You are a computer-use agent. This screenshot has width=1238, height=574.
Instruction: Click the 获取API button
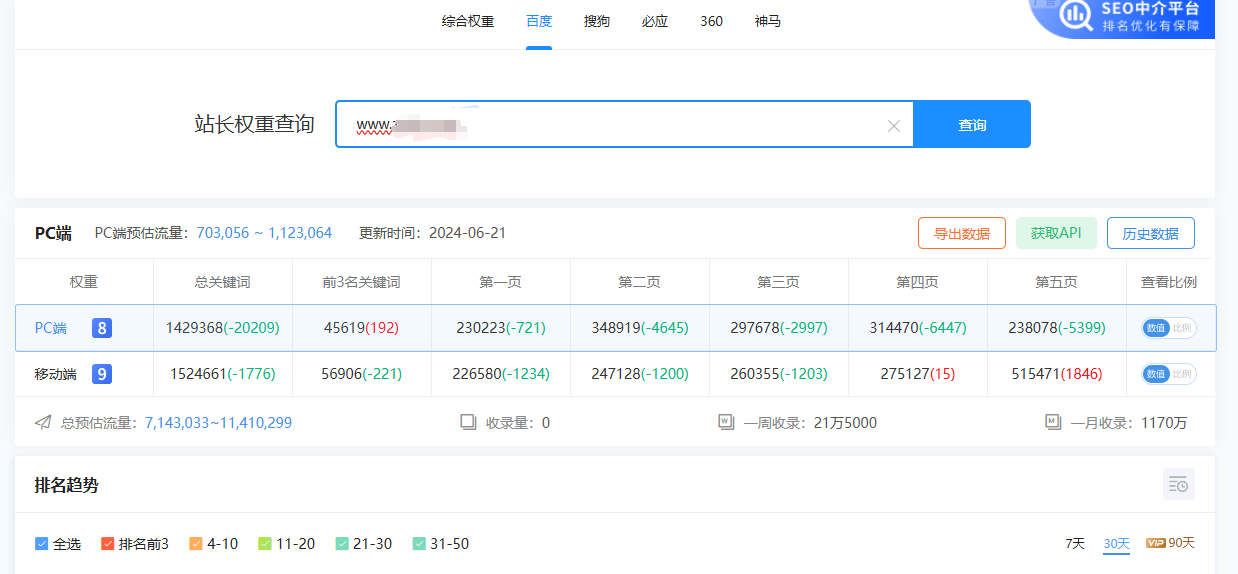[x=1056, y=233]
